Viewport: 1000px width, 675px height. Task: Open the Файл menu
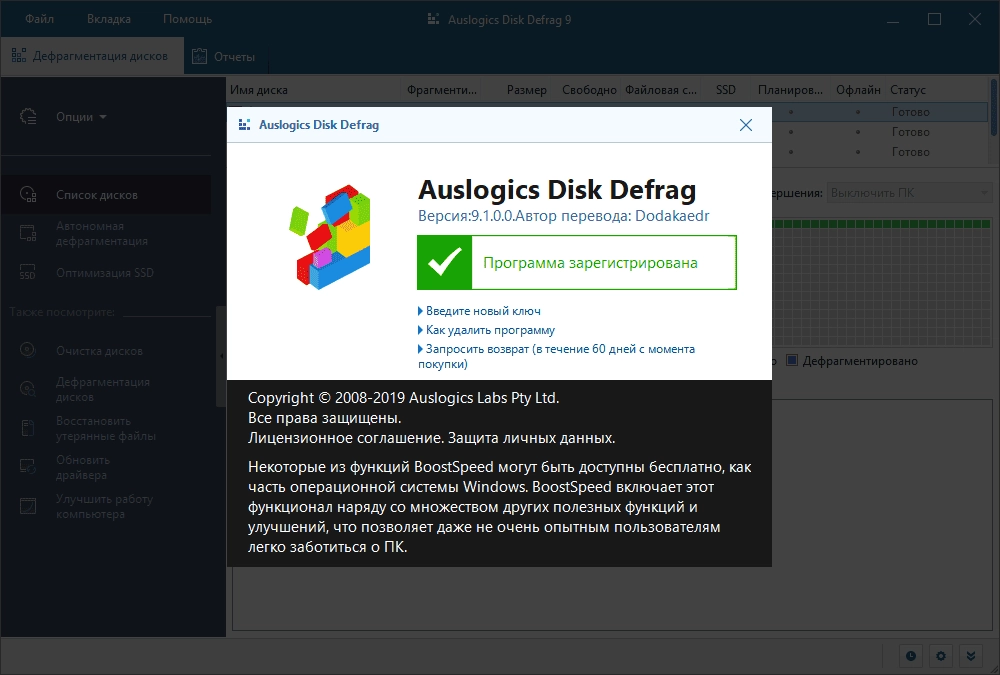(x=40, y=19)
